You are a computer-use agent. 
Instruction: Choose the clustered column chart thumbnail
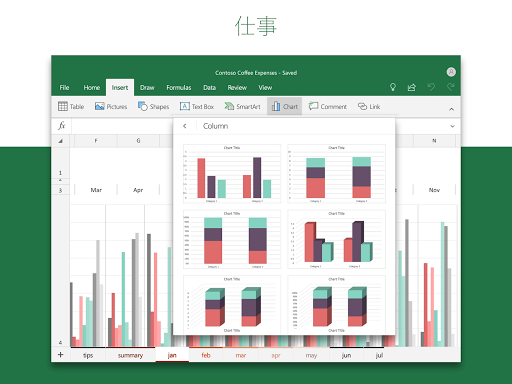tap(232, 174)
